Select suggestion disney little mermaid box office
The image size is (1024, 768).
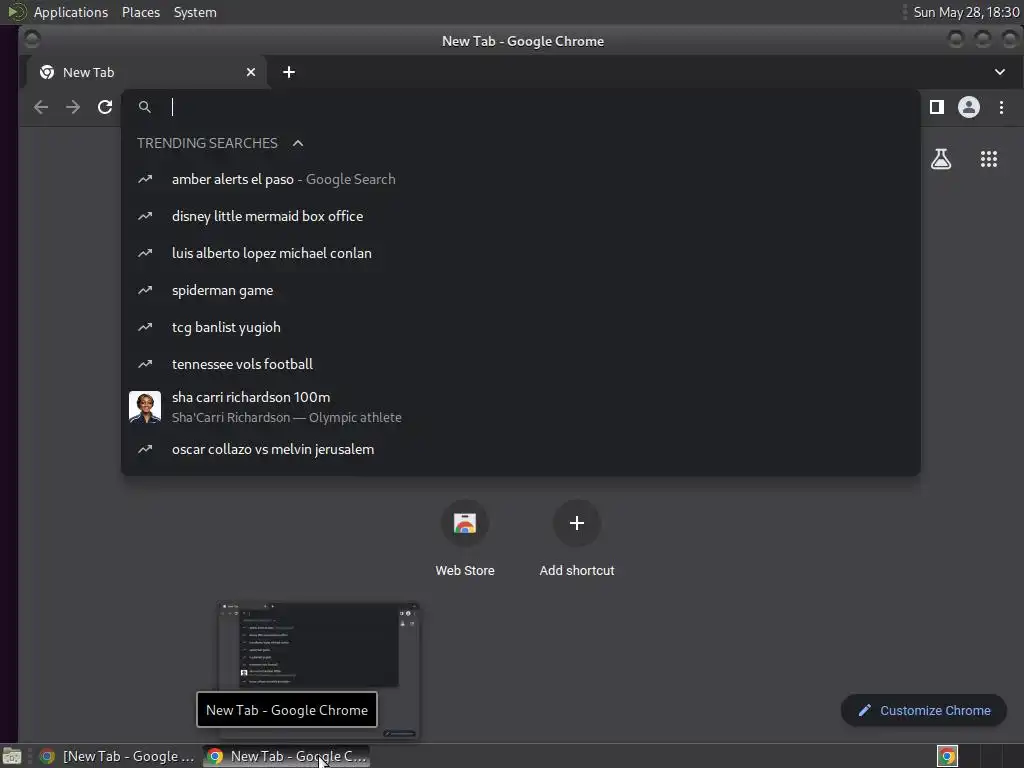coord(520,216)
